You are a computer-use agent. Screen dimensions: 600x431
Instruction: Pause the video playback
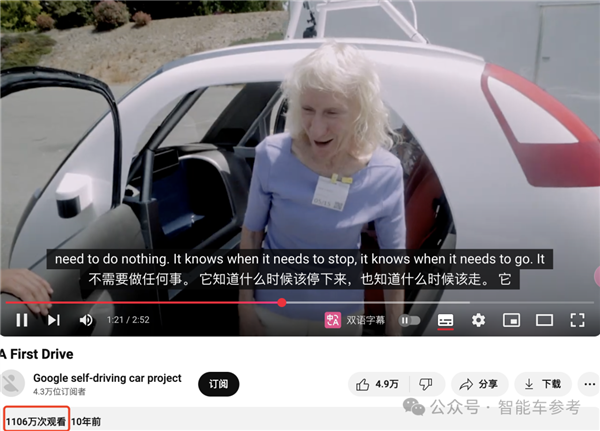point(21,320)
